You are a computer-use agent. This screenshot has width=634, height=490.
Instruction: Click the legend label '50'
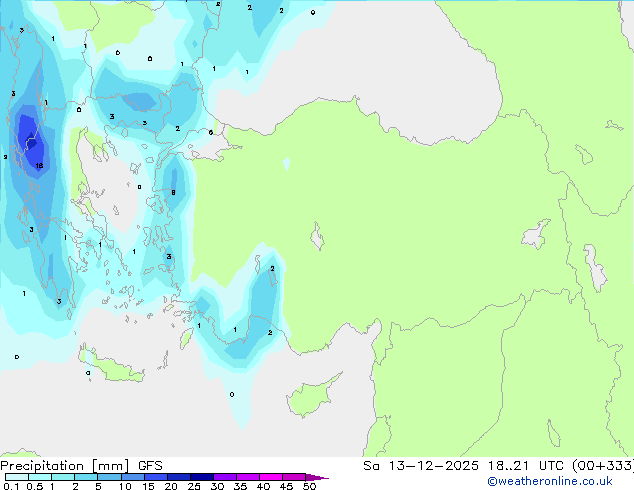[x=309, y=486]
